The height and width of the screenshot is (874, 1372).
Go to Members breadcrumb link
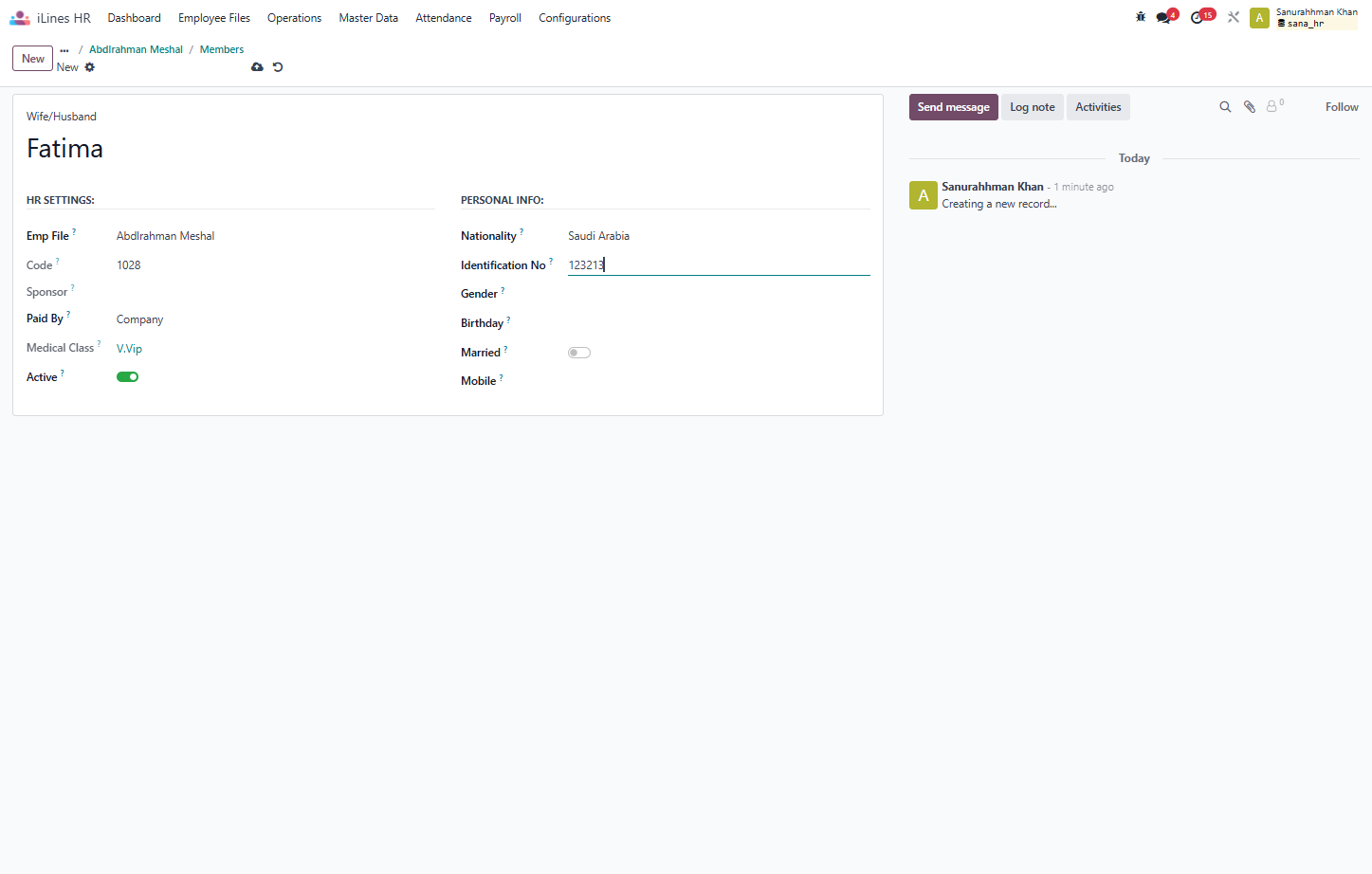(x=222, y=50)
